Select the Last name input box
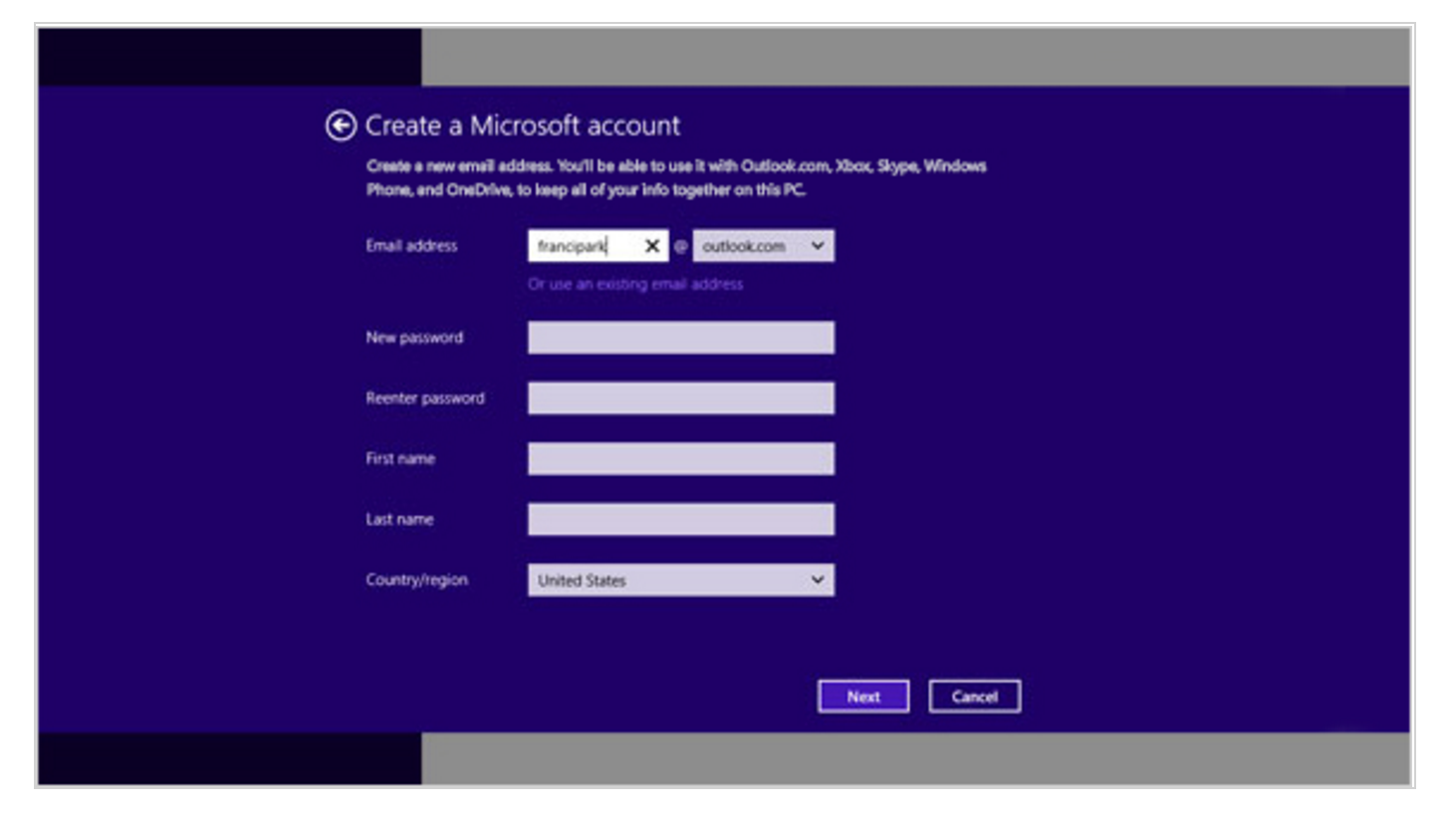The image size is (1456, 823). pyautogui.click(x=681, y=519)
